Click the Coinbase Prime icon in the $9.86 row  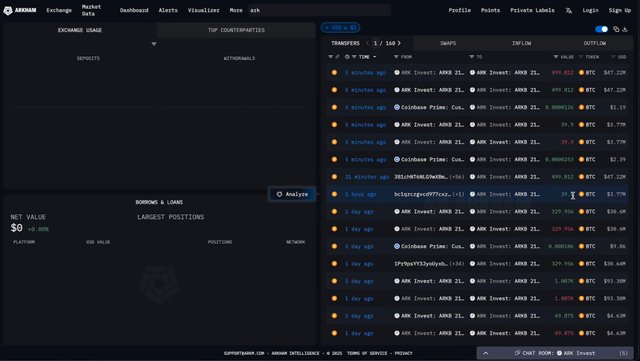(x=397, y=246)
